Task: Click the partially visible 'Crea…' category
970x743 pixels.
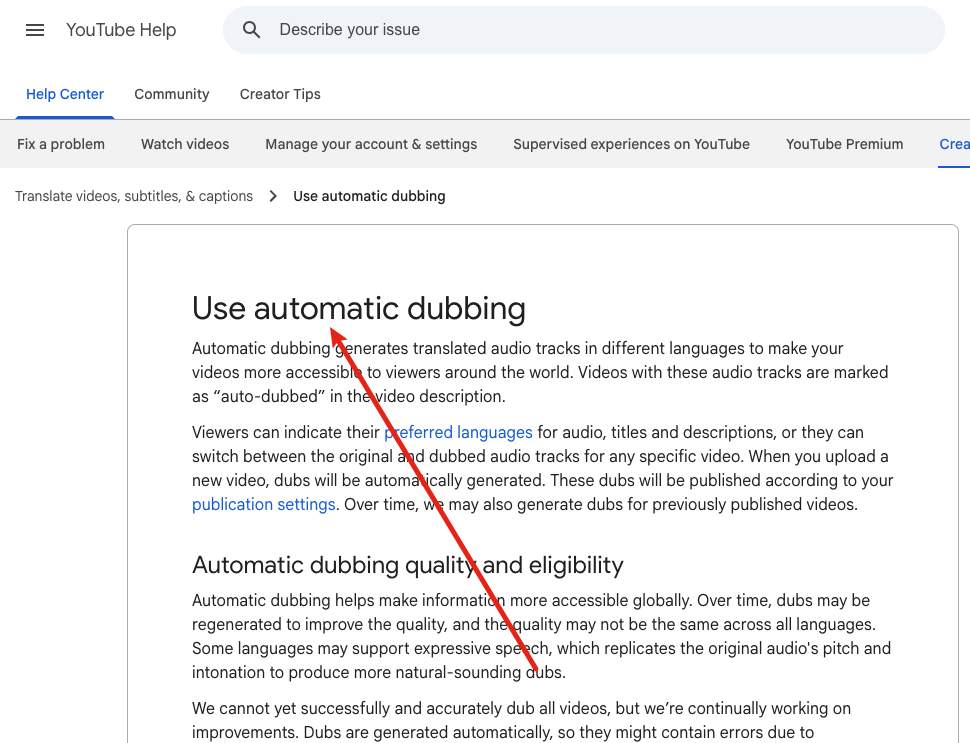Action: (954, 144)
